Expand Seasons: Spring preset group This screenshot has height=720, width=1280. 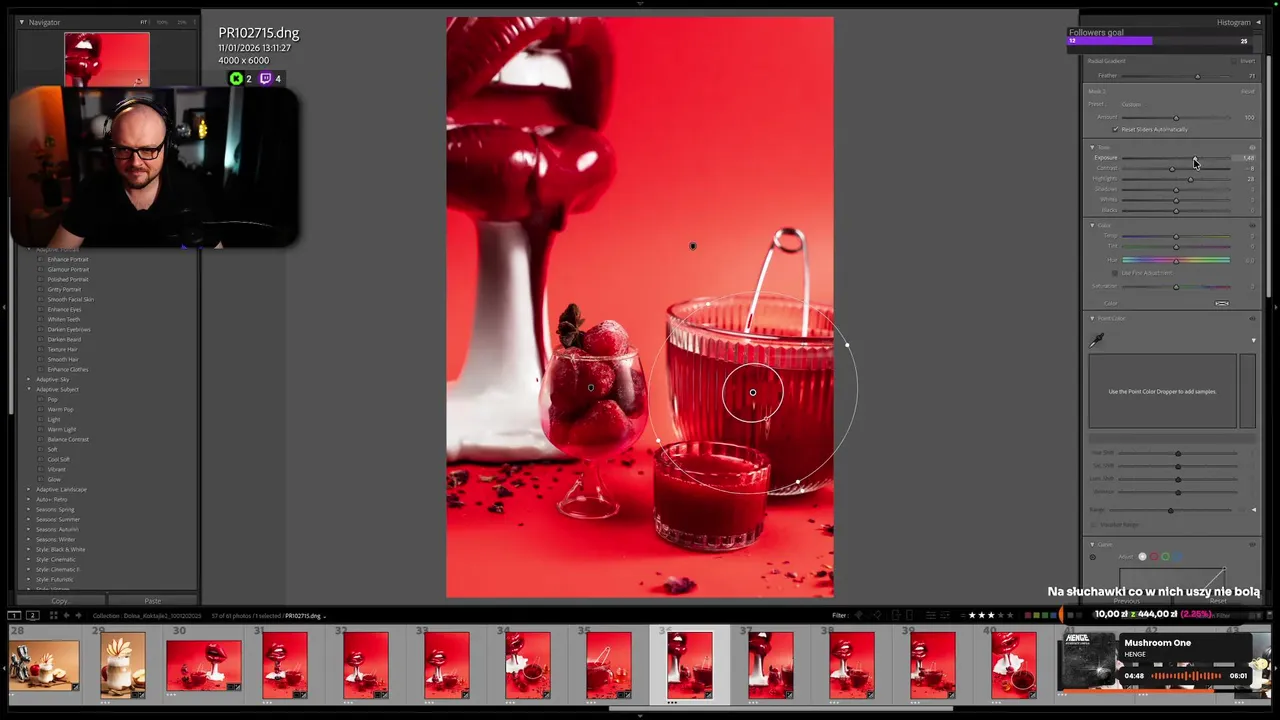[29, 509]
